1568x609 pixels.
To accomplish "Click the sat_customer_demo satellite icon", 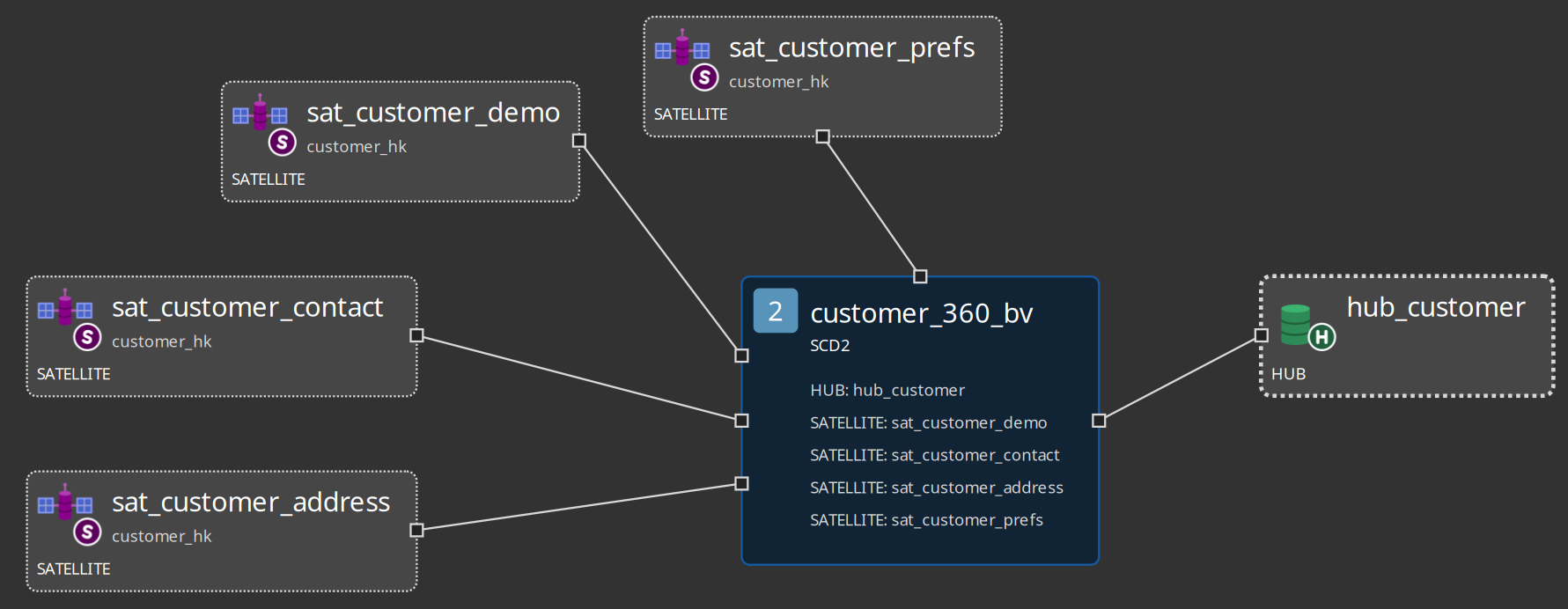I will click(260, 113).
